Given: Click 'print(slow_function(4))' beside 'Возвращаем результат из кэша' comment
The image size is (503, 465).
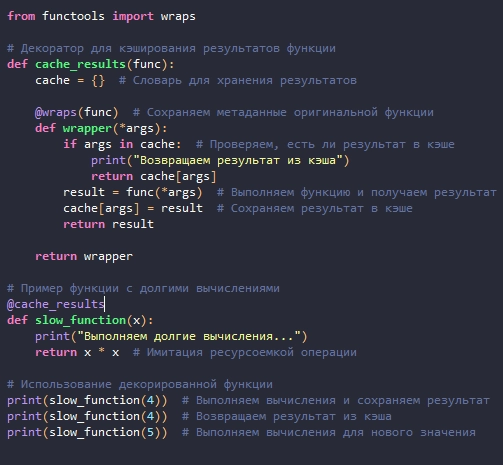Looking at the screenshot, I should 87,416.
